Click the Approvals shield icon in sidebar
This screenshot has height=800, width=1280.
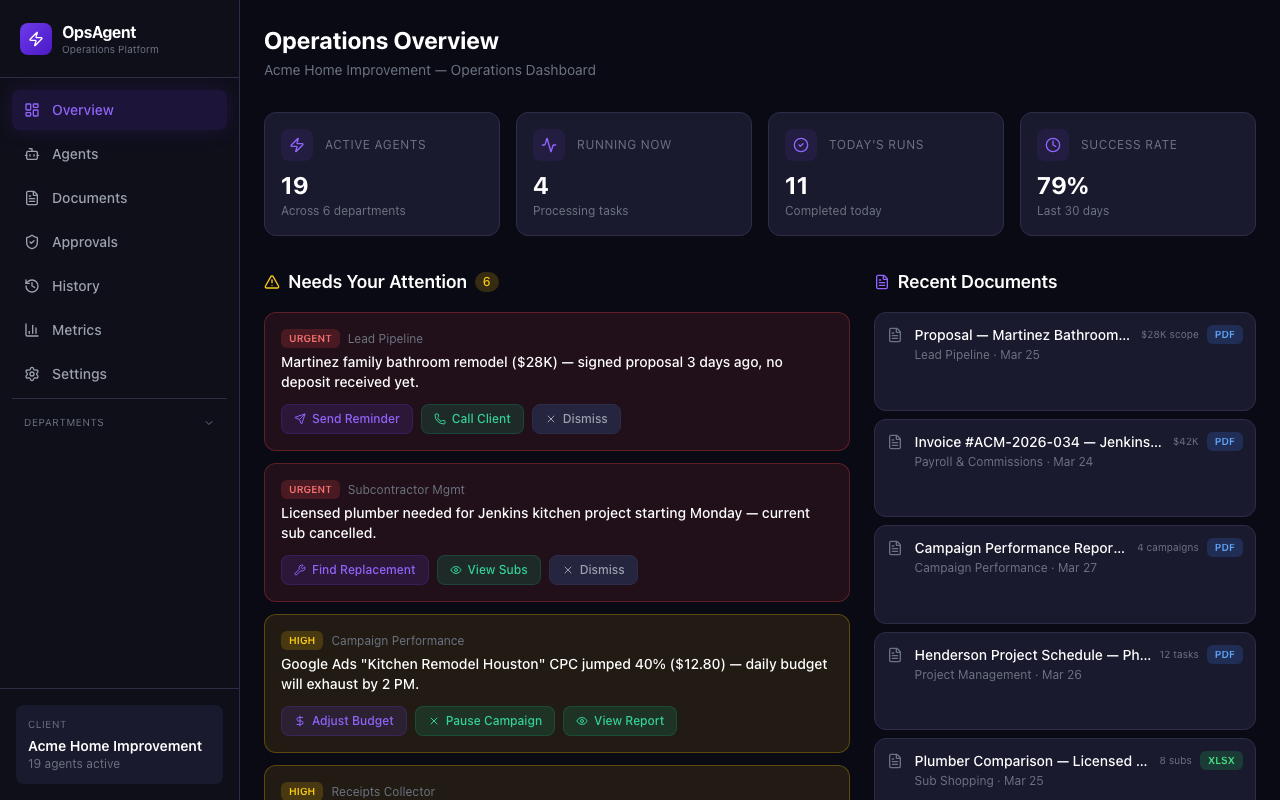pos(31,242)
